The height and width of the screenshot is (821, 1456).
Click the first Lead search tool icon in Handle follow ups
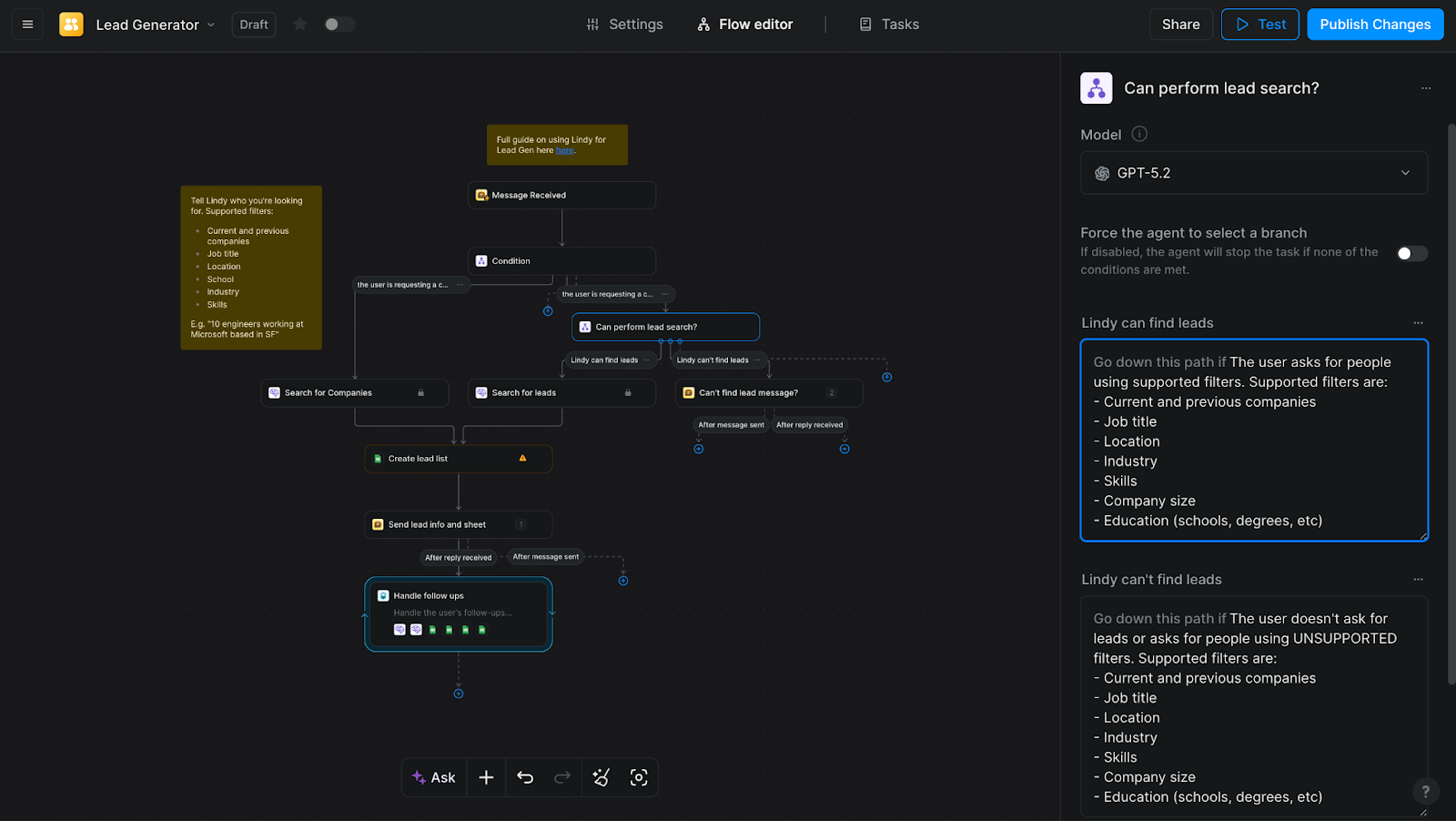(x=399, y=630)
